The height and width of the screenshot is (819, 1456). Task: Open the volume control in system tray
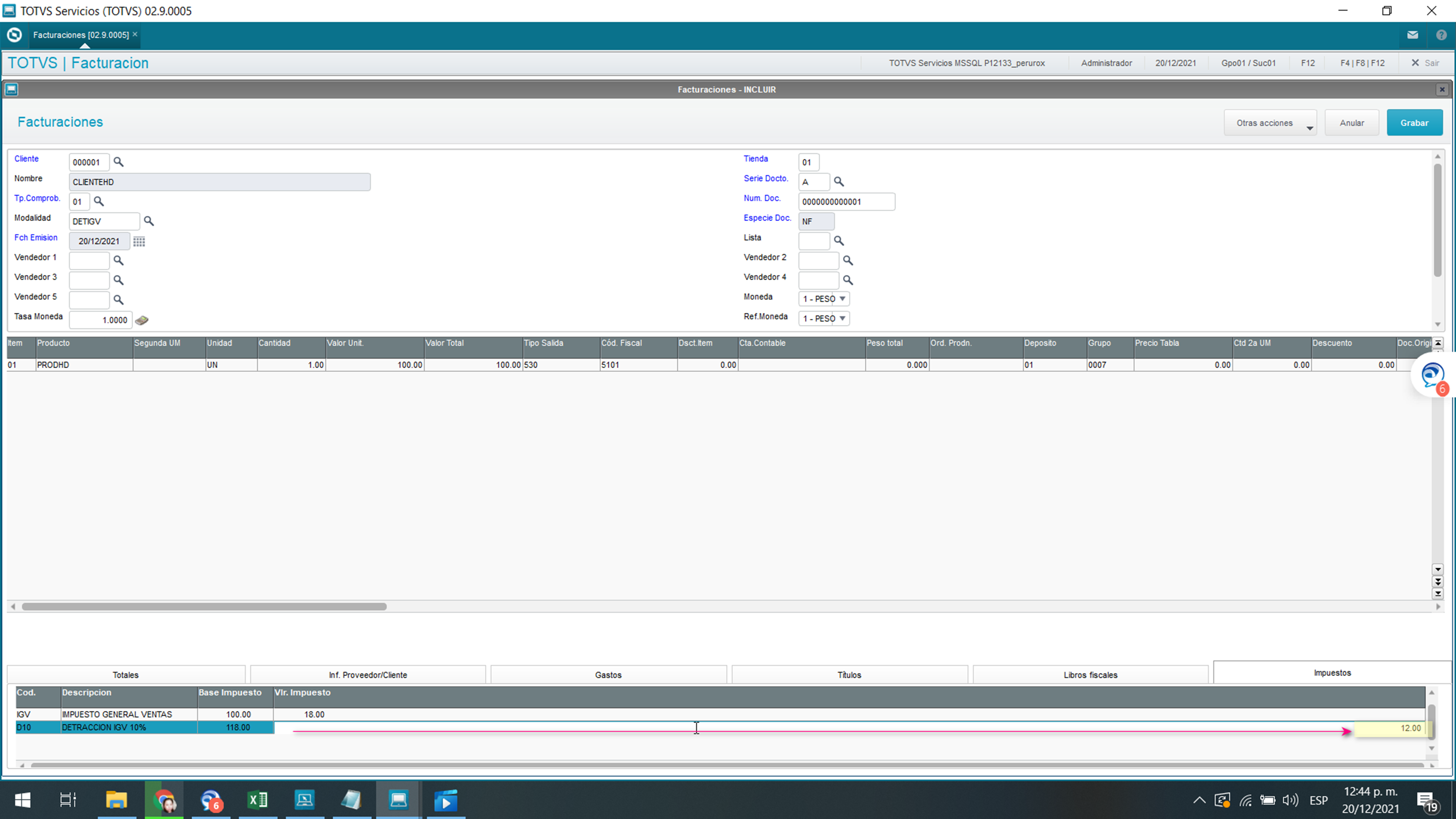tap(1291, 800)
